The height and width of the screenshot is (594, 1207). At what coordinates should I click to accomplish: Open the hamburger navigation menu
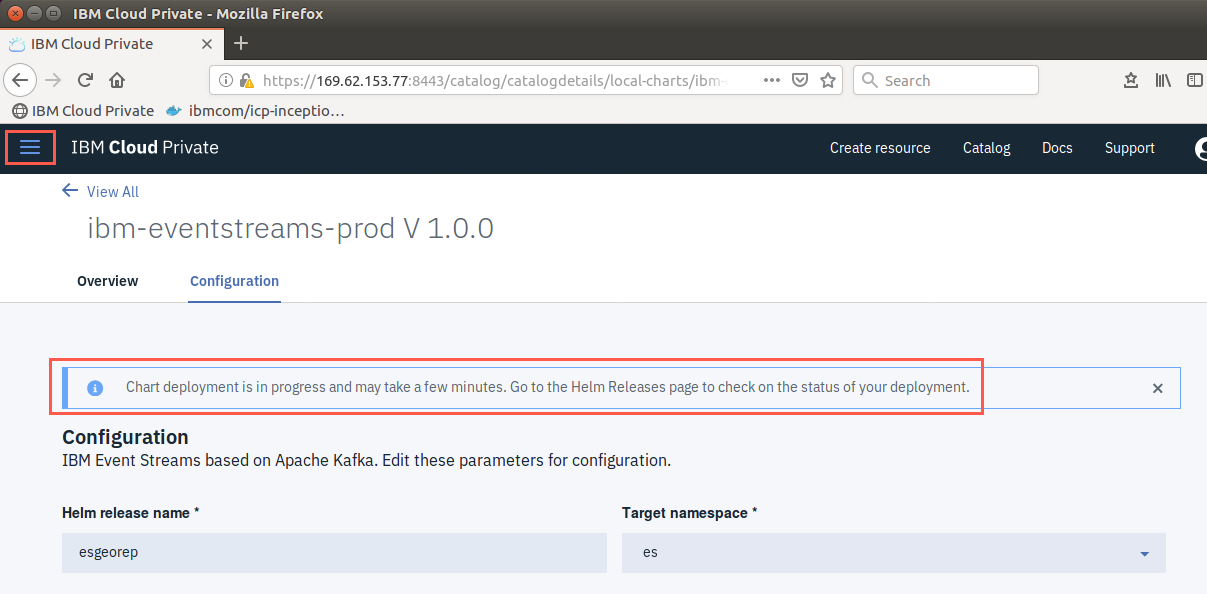30,147
